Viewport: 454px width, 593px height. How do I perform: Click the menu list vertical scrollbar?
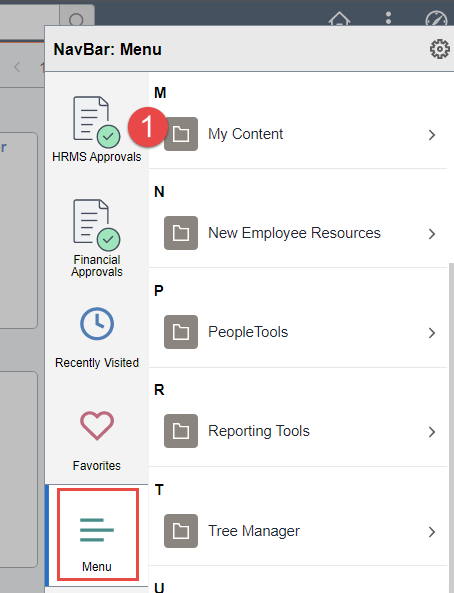click(x=451, y=427)
